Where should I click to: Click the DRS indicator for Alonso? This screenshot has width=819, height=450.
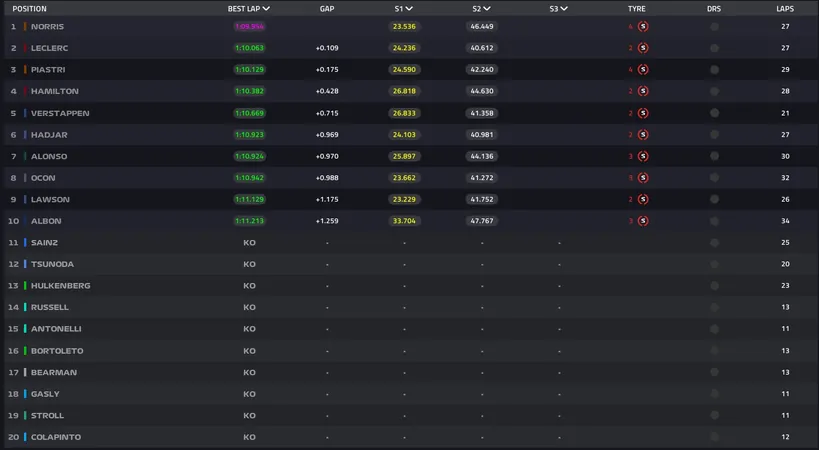click(714, 156)
